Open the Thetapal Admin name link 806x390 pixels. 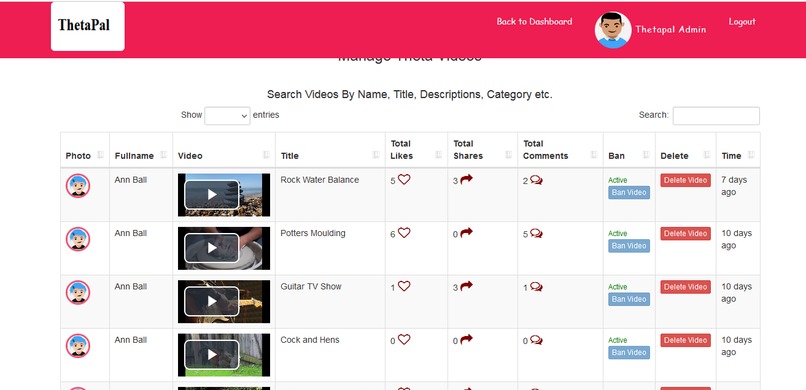pyautogui.click(x=670, y=29)
